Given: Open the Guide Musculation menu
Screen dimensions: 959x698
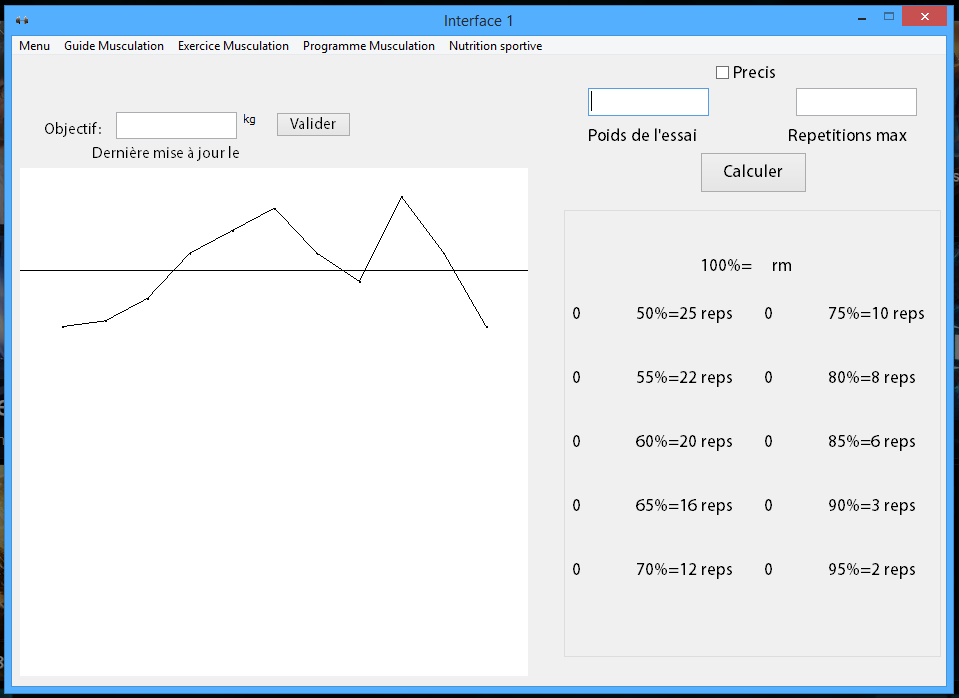Looking at the screenshot, I should click(x=114, y=46).
